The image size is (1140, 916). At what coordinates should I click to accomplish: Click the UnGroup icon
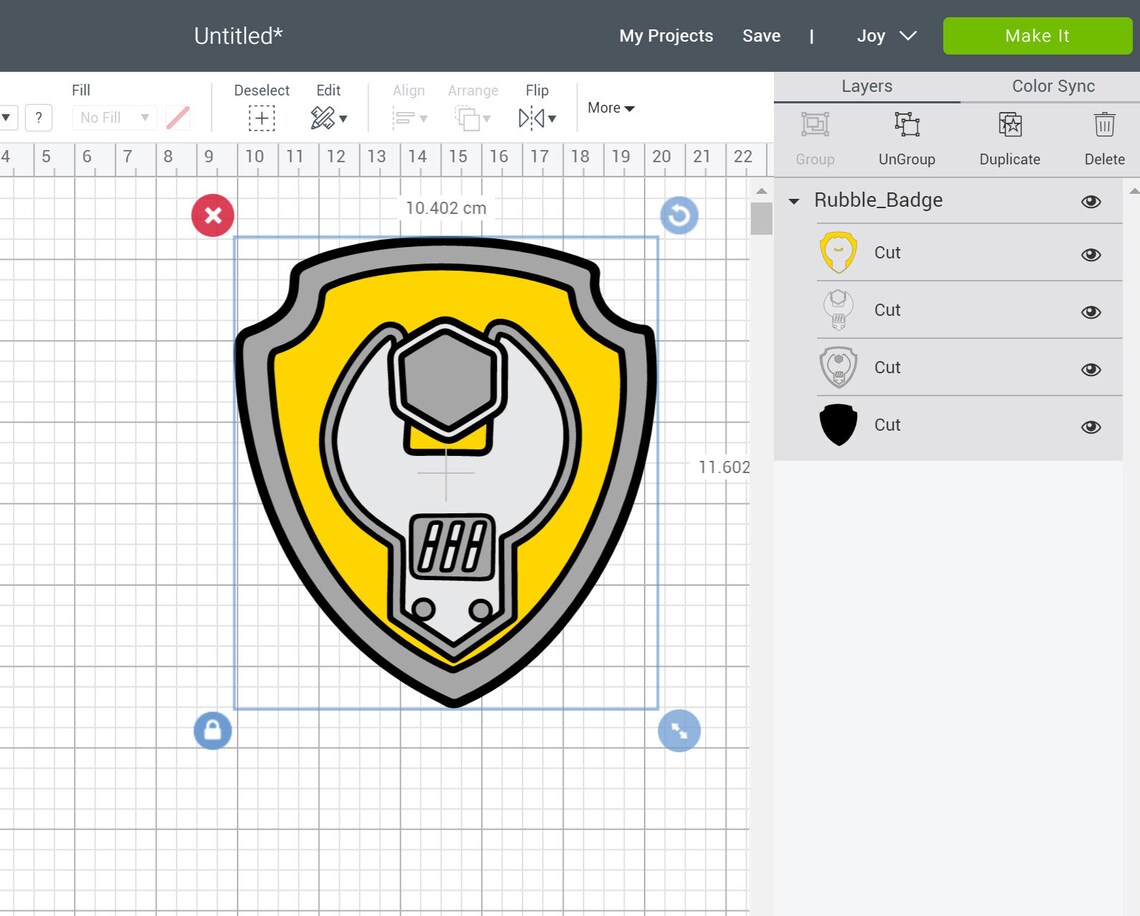(x=907, y=124)
